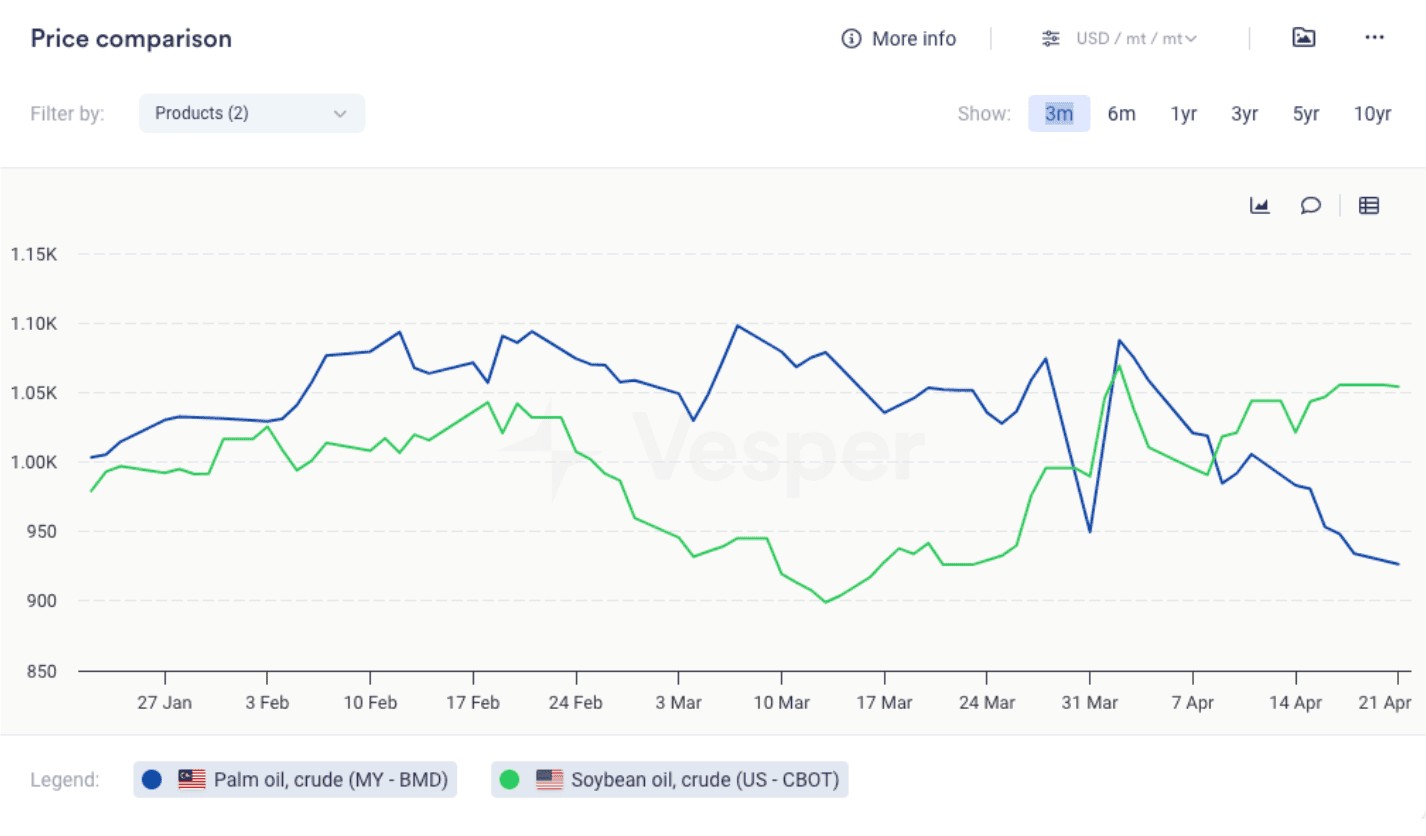Open chart comments speech bubble icon
The width and height of the screenshot is (1426, 836).
[x=1310, y=206]
